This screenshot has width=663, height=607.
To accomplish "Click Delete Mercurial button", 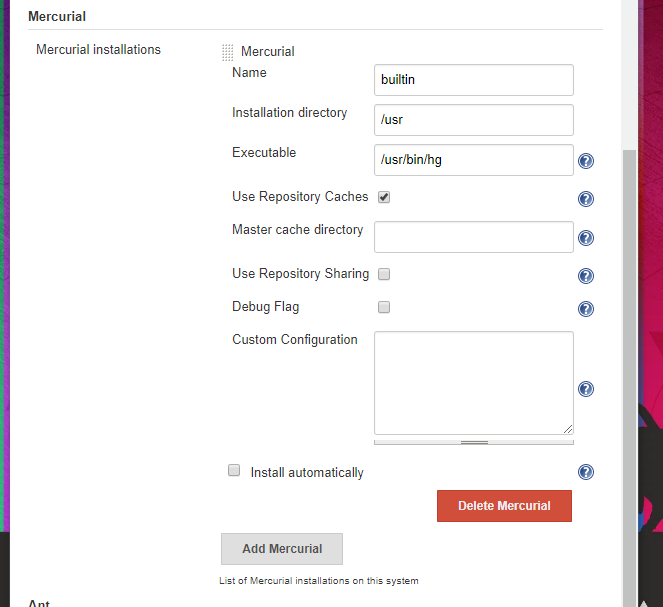I will click(504, 506).
